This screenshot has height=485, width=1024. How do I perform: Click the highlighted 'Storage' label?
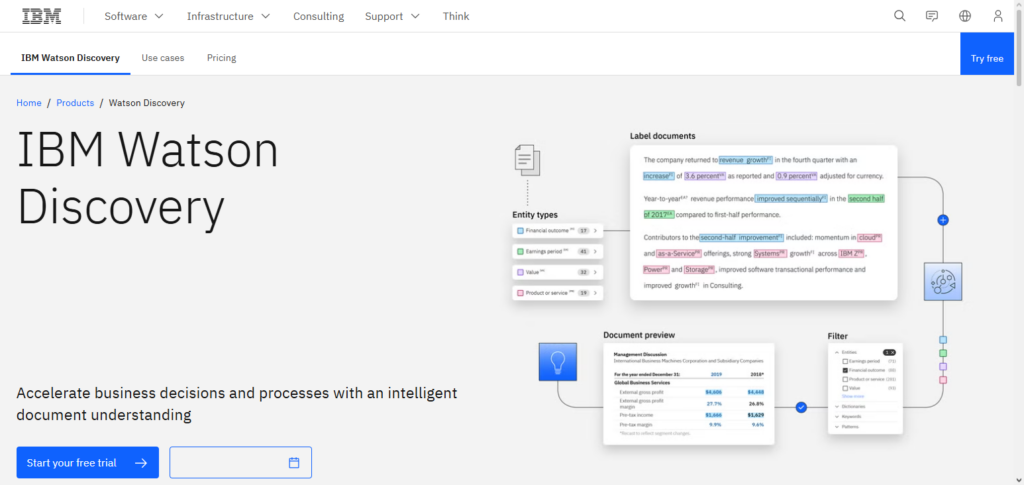[x=700, y=269]
